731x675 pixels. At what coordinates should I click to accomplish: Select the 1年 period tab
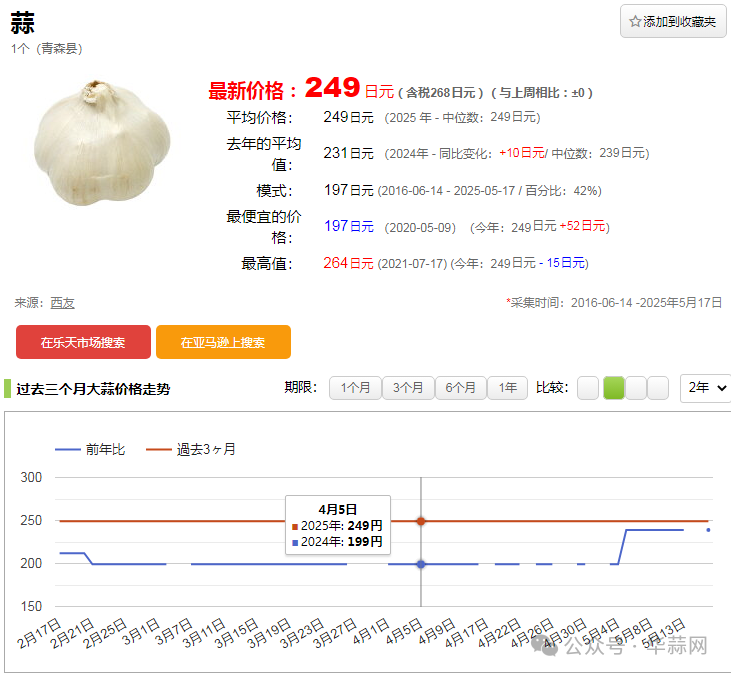507,388
